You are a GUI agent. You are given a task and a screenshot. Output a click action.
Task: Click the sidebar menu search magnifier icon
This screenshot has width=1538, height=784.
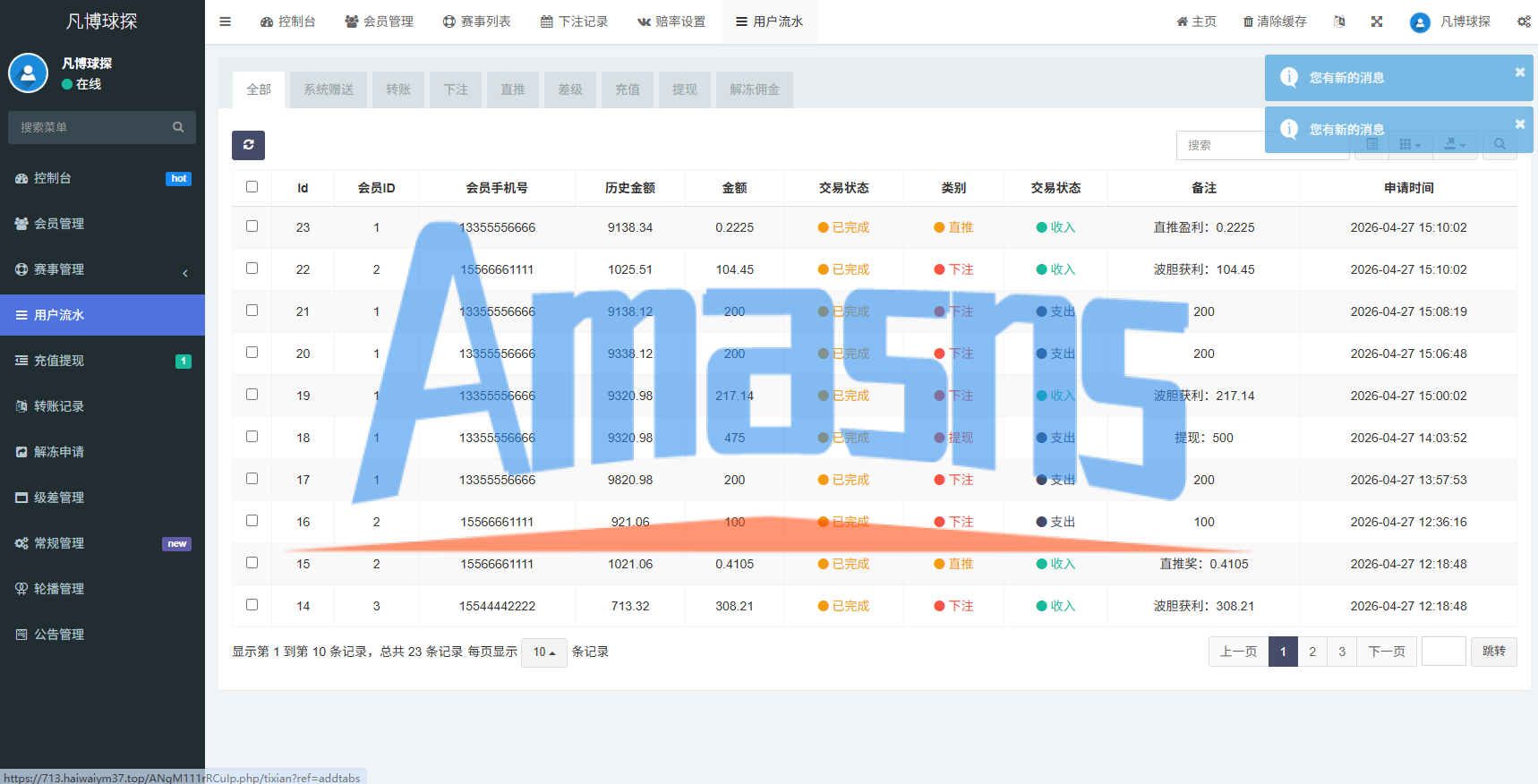178,127
